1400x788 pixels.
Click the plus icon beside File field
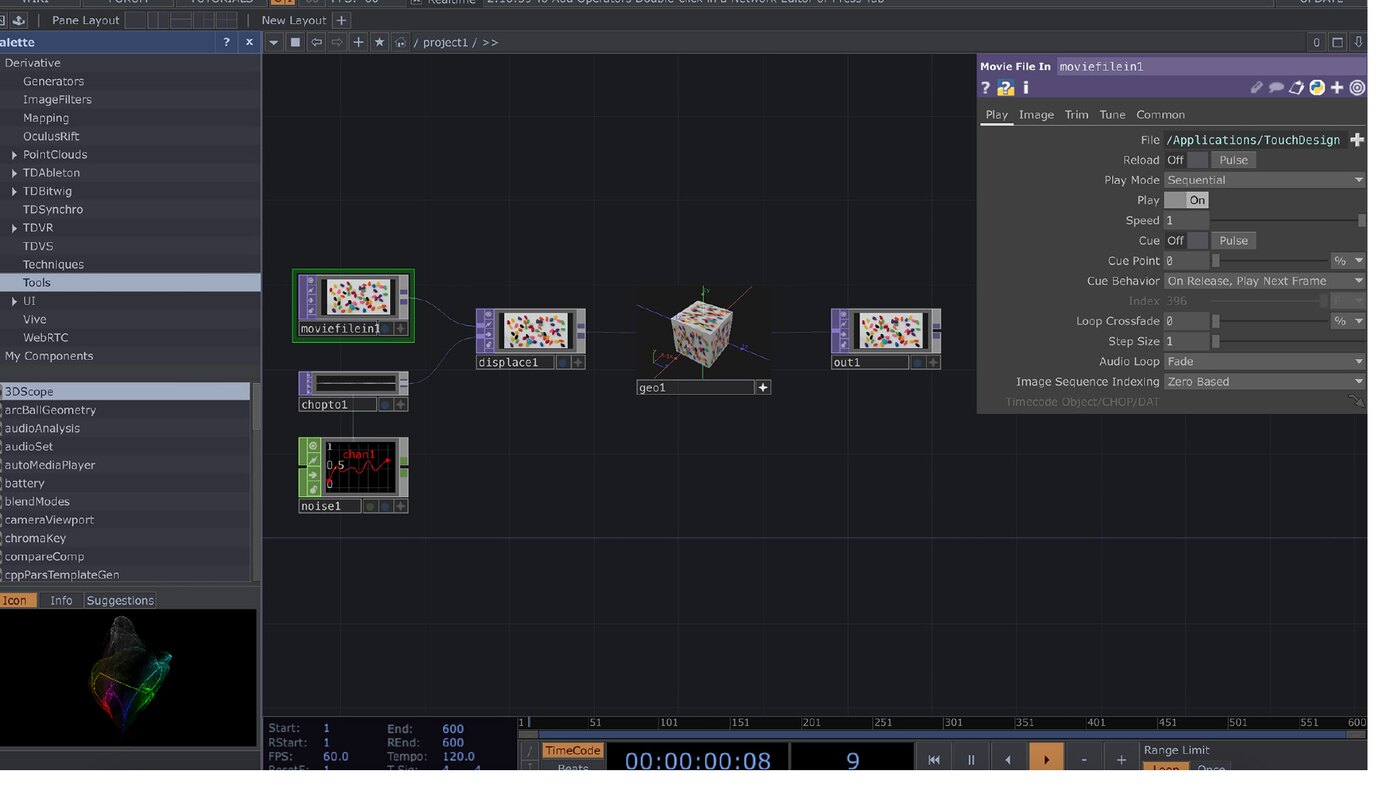tap(1357, 140)
